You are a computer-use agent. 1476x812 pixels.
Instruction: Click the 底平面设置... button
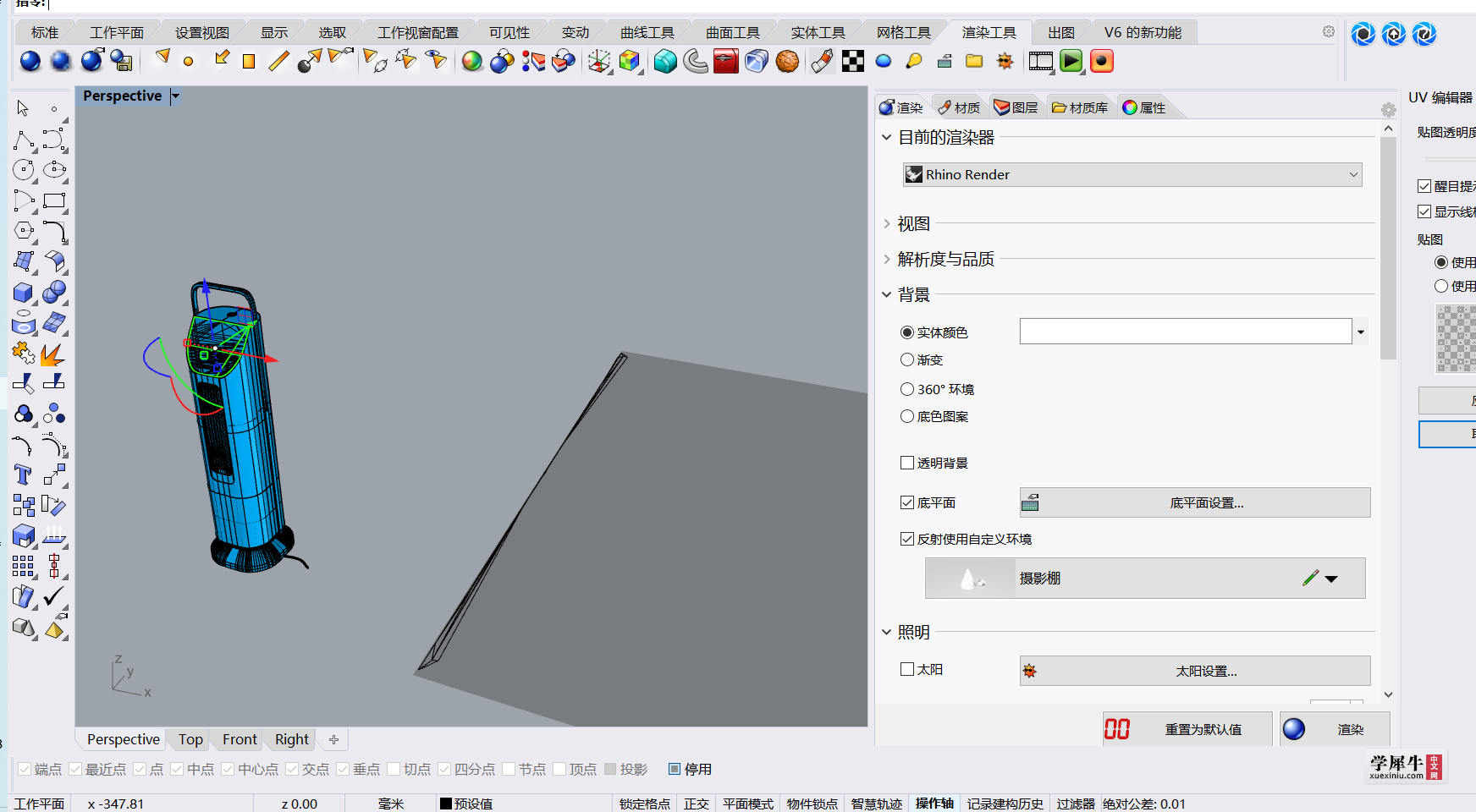tap(1195, 502)
